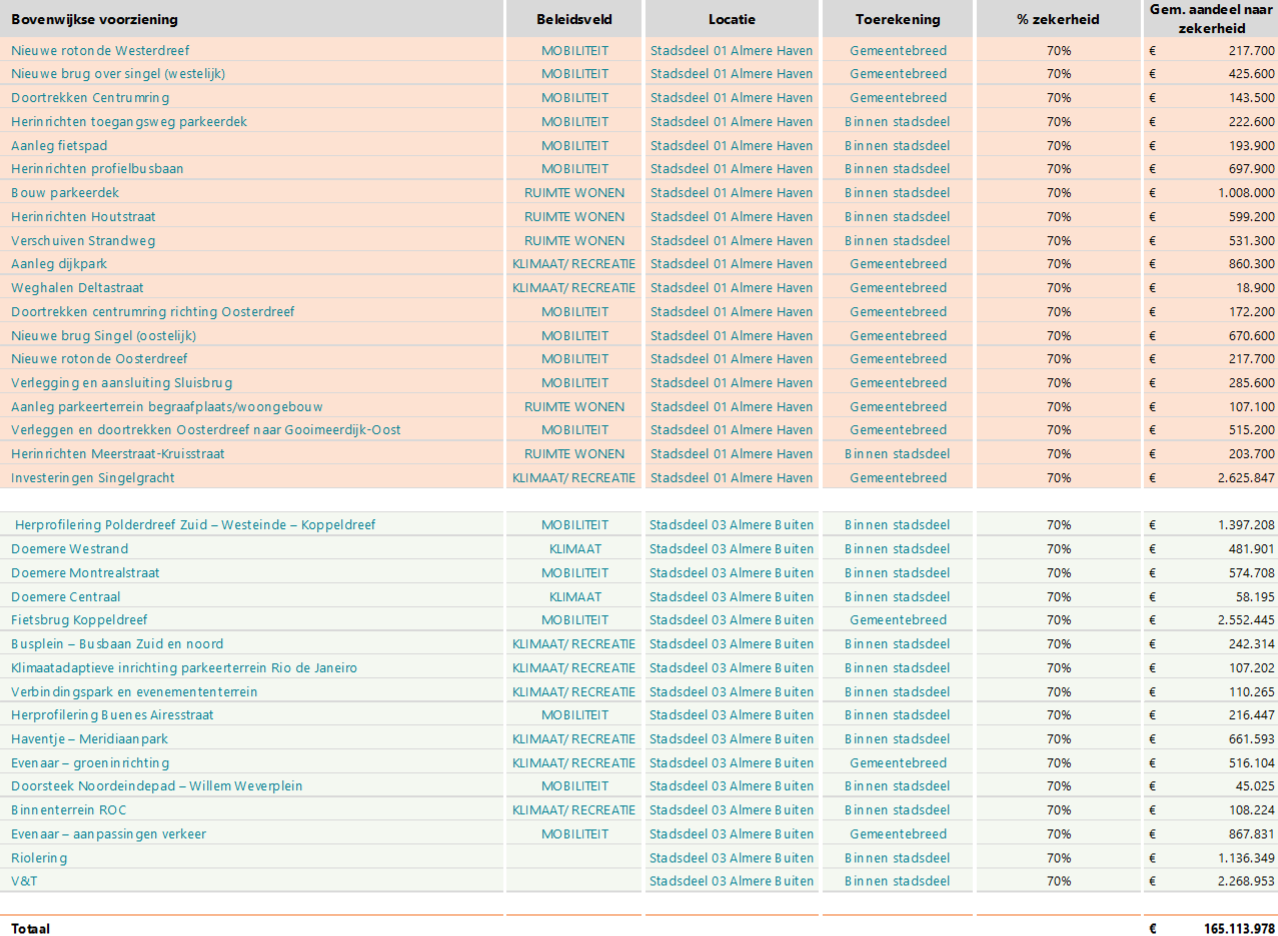
Task: Click the Haventje – Meridiaanpark entry
Action: (x=90, y=739)
